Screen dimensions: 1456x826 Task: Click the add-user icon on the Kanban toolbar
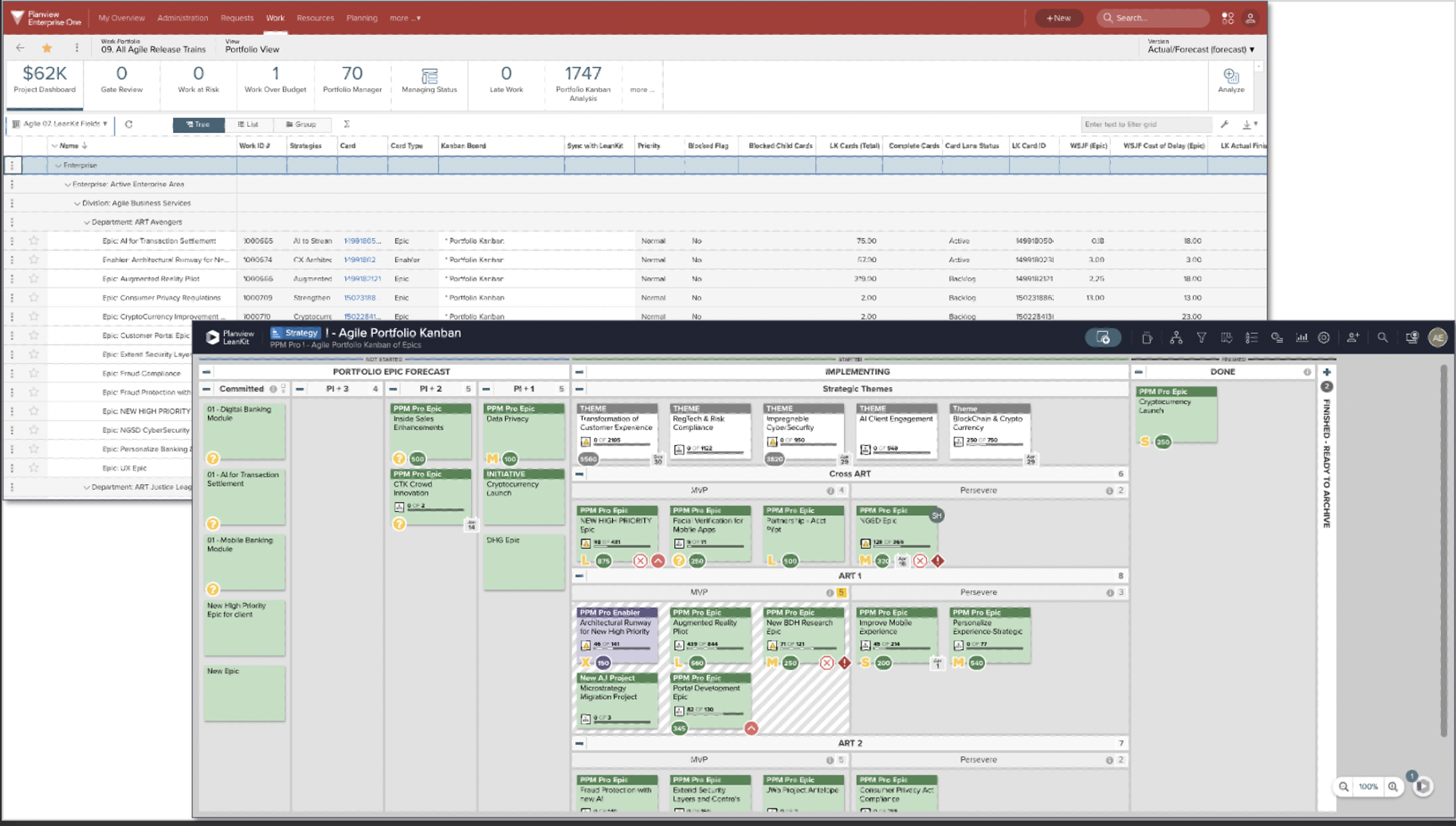(1353, 338)
